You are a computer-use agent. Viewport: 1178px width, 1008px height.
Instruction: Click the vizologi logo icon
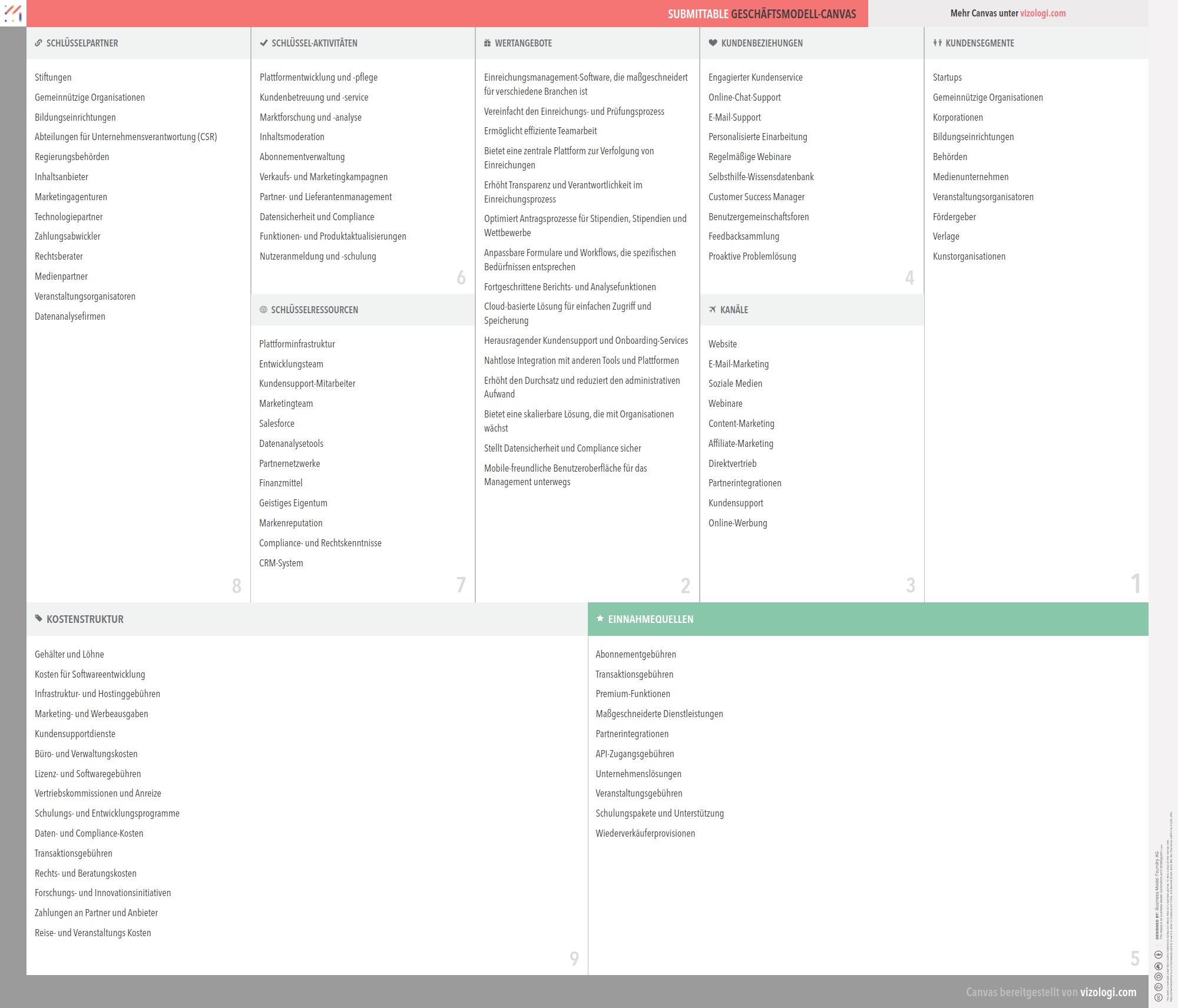[13, 13]
